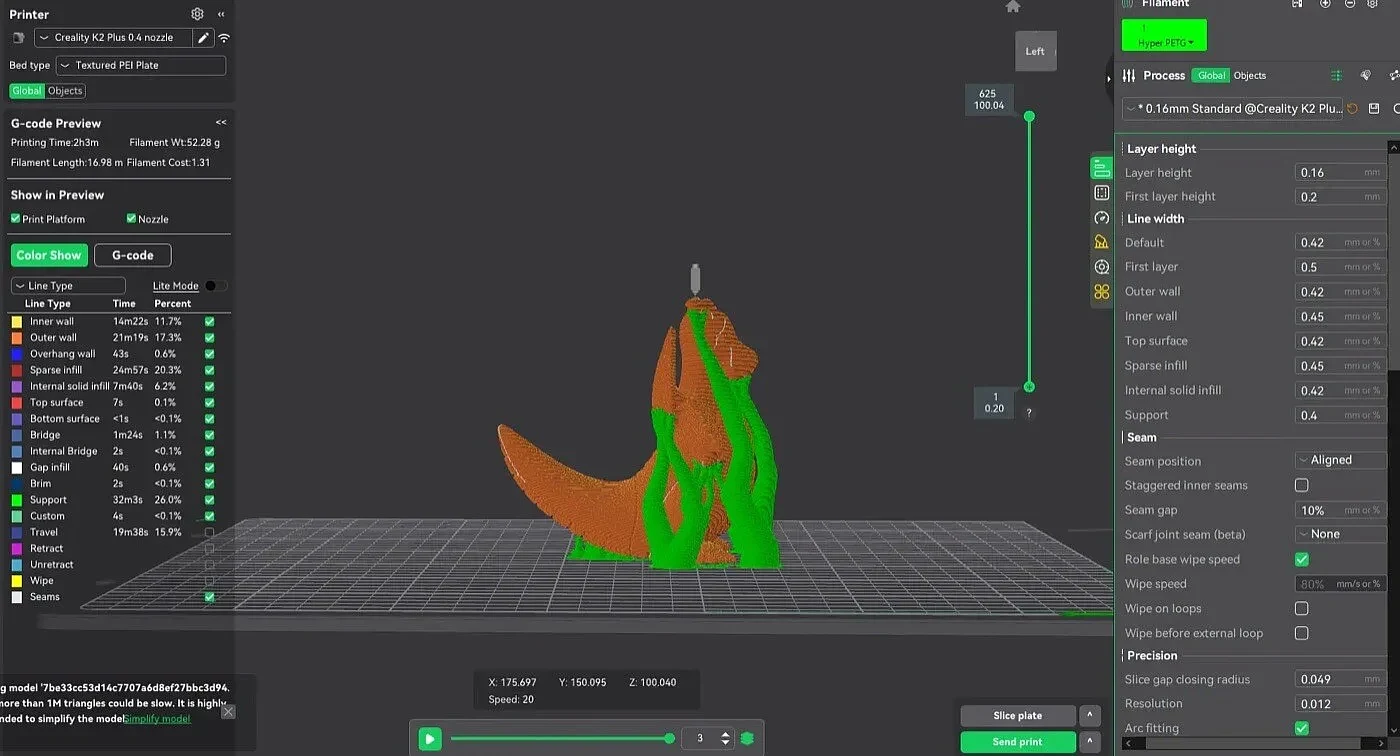The width and height of the screenshot is (1400, 756).
Task: Save the process preset with disk icon
Action: pyautogui.click(x=1374, y=108)
